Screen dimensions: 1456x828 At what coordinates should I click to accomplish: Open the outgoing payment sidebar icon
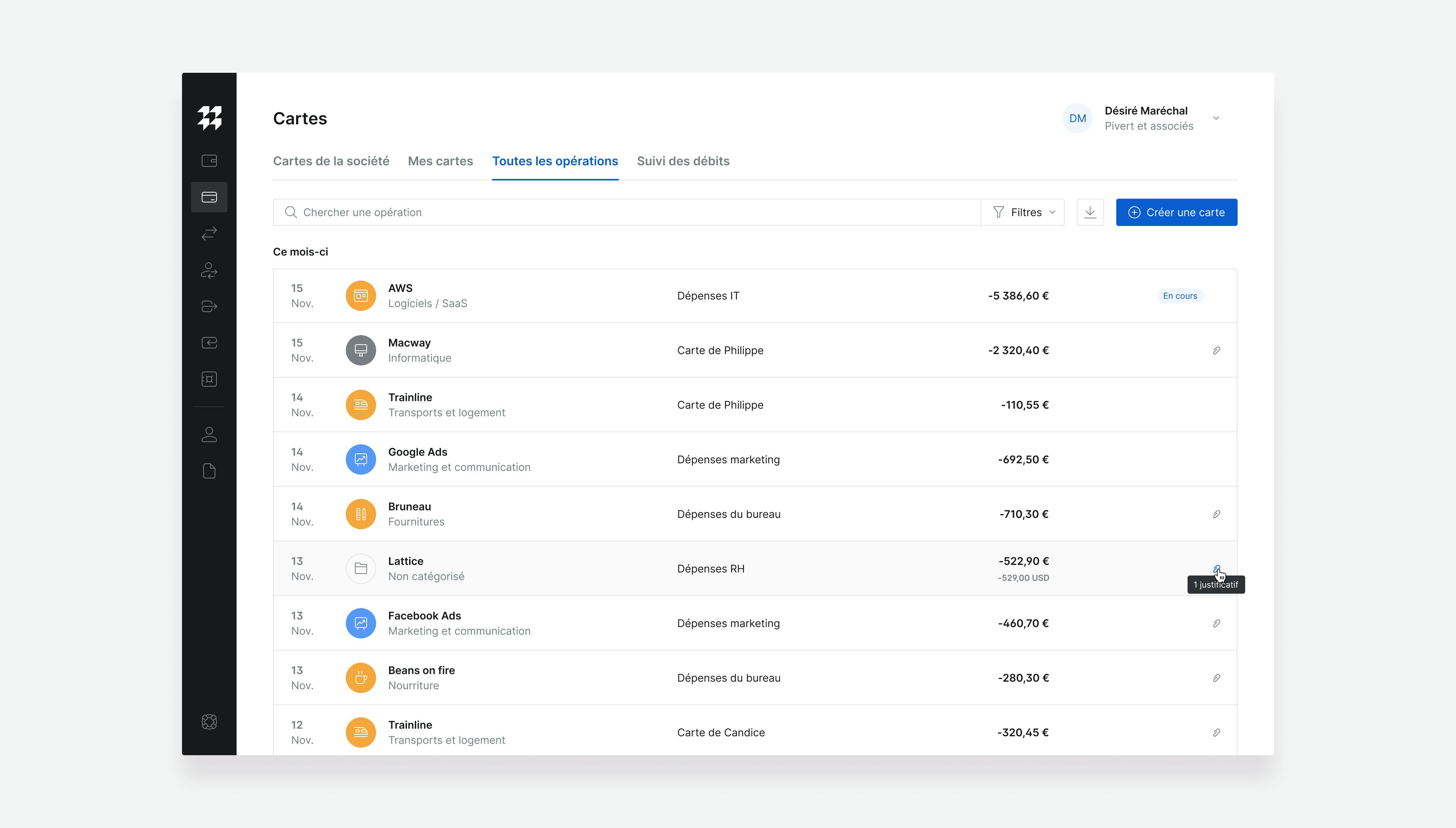click(209, 306)
